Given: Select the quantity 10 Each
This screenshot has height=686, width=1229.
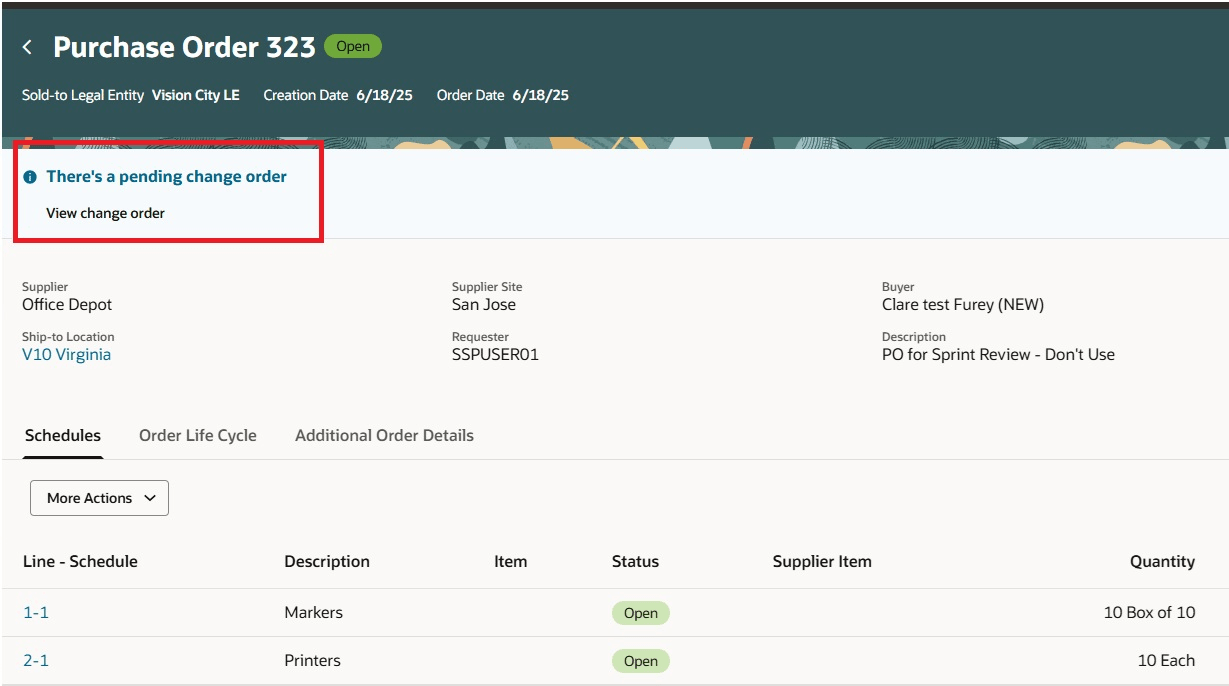Looking at the screenshot, I should [x=1166, y=660].
